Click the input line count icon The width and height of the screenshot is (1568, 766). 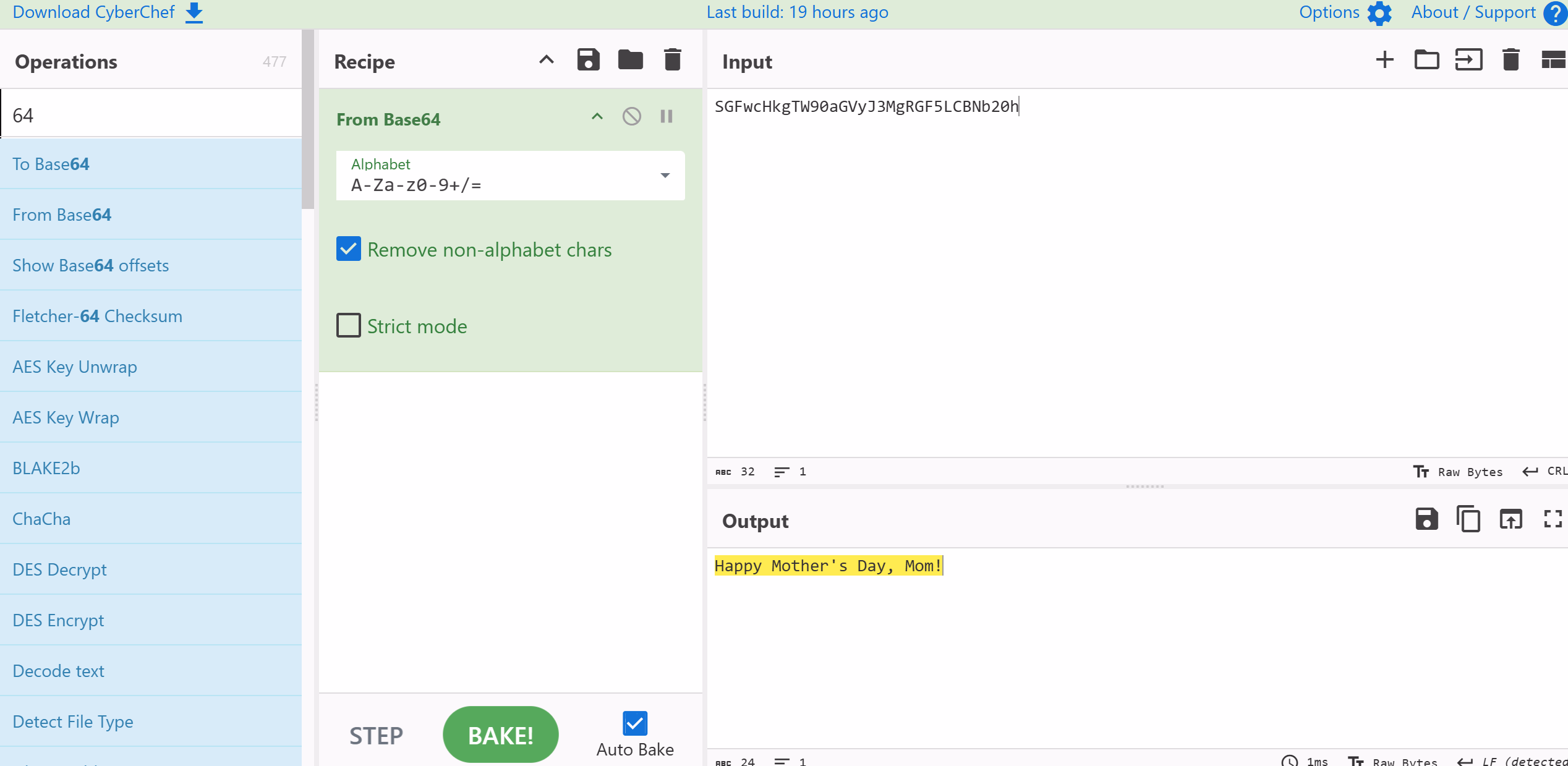click(782, 472)
